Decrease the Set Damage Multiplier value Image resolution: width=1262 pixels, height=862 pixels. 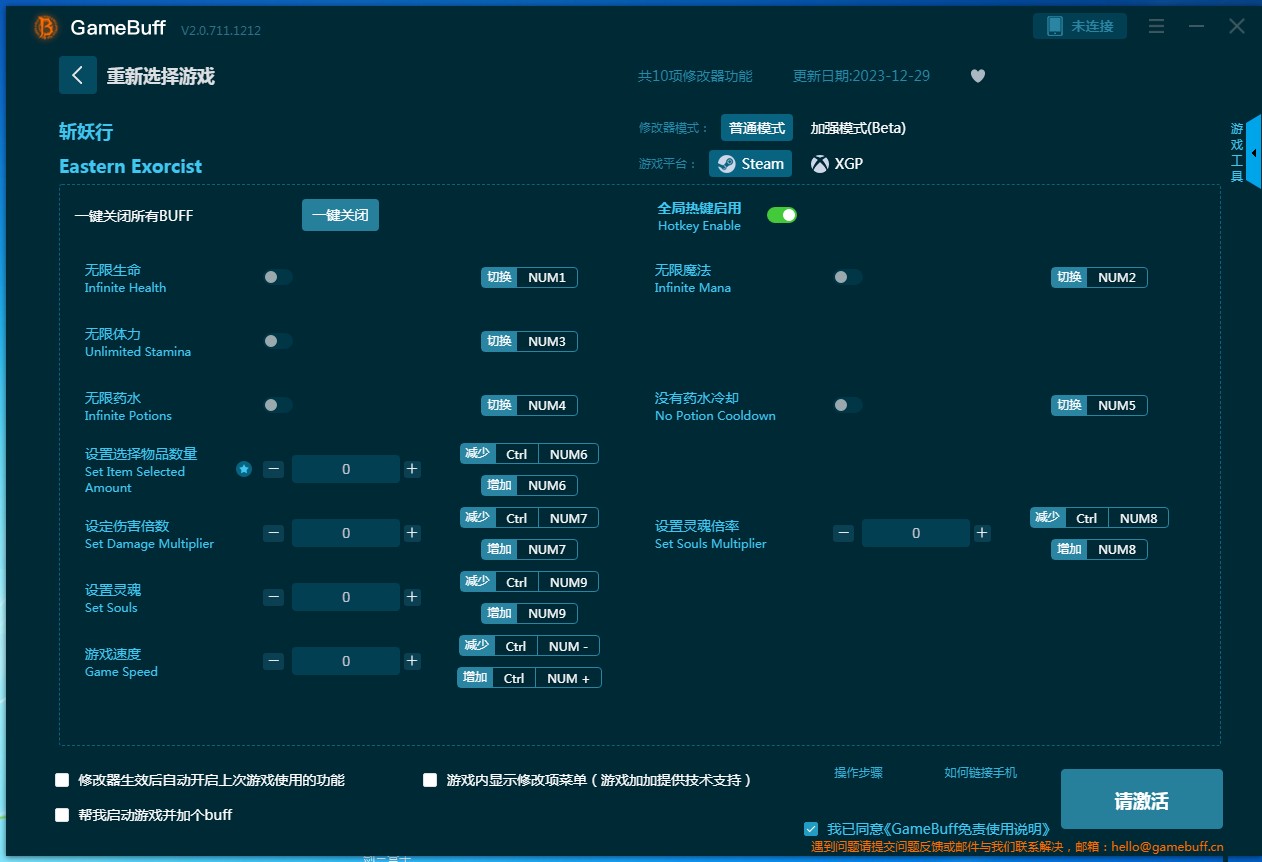pyautogui.click(x=273, y=533)
